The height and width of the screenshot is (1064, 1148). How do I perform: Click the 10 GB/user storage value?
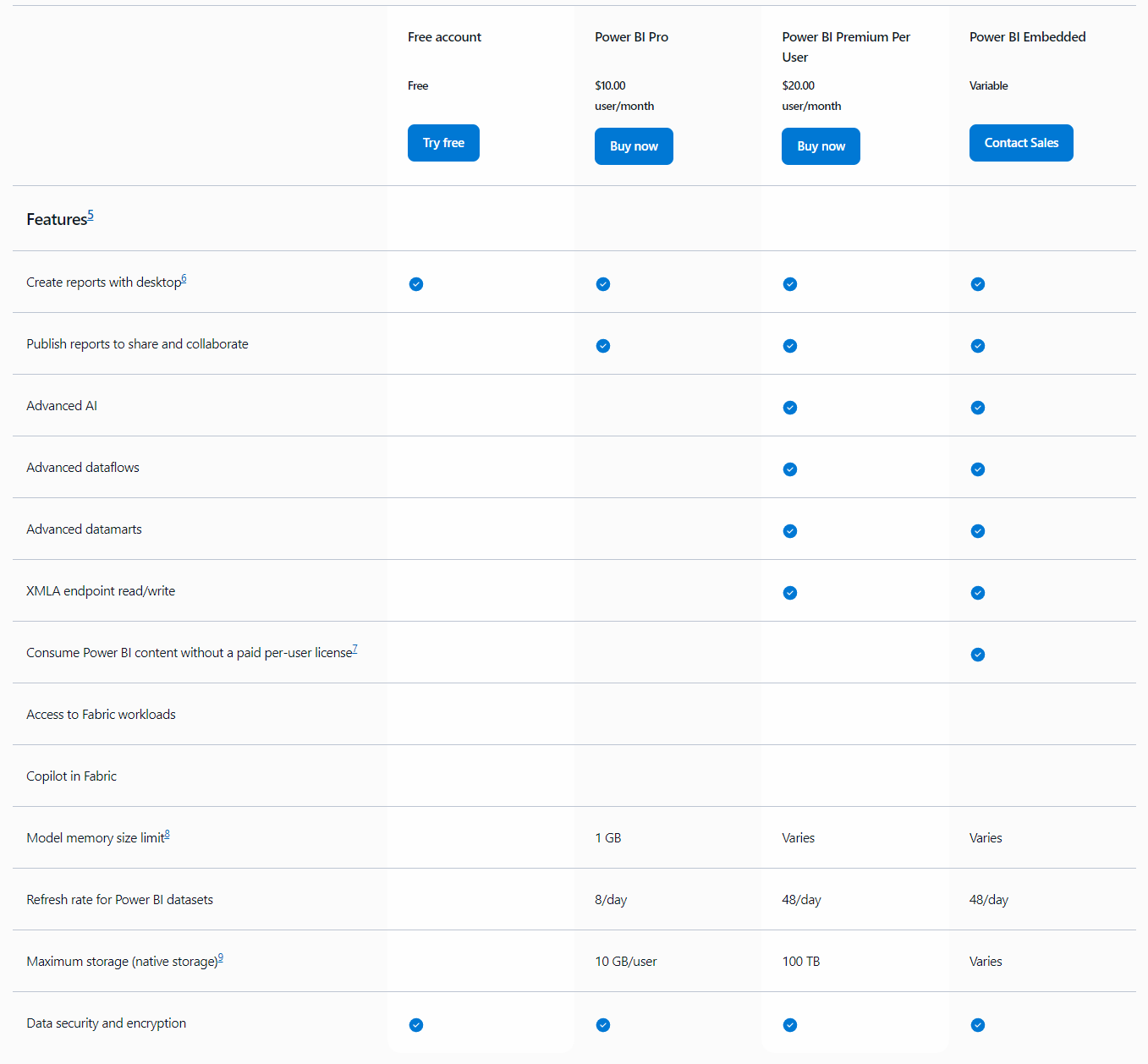(x=626, y=962)
